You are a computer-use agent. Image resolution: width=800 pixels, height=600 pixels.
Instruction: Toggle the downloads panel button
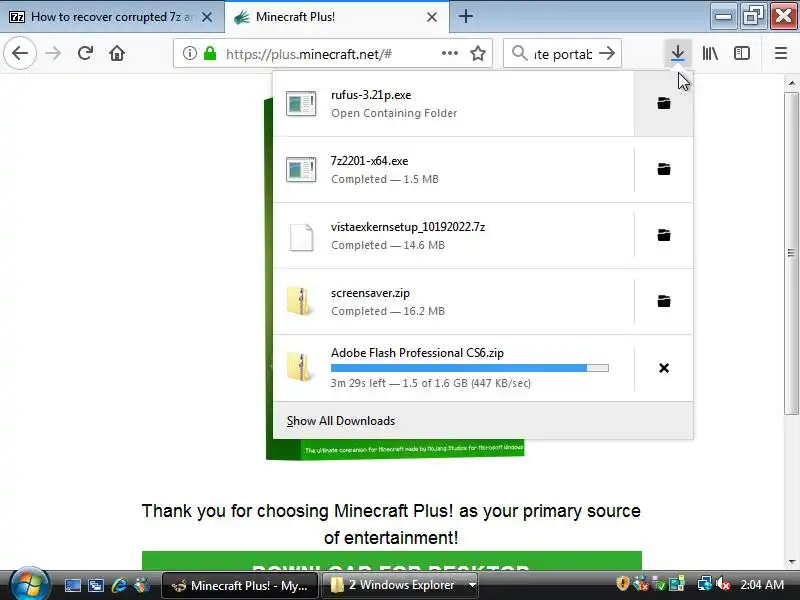tap(678, 53)
